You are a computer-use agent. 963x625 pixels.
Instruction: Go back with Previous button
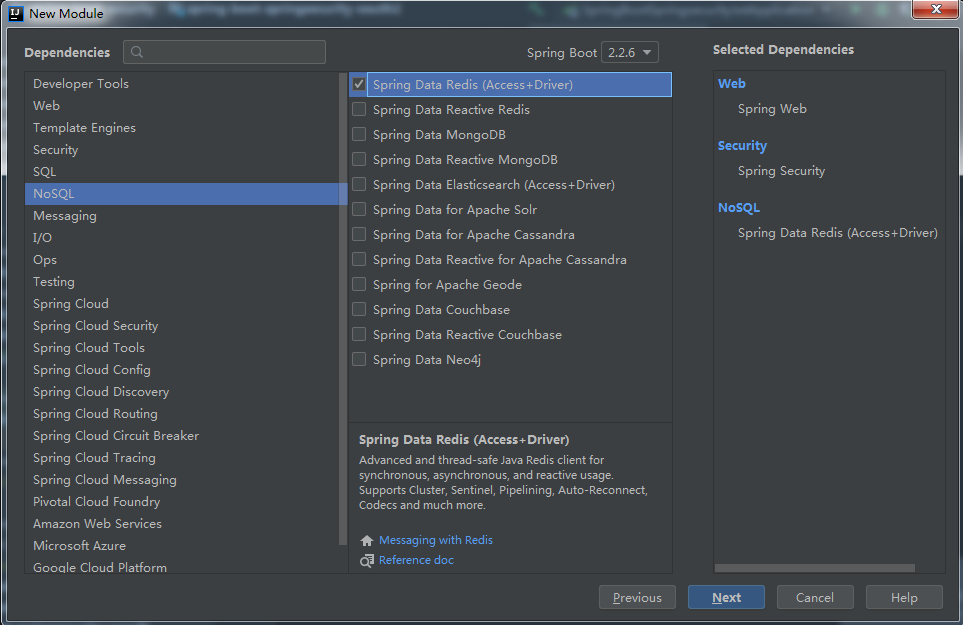(637, 598)
